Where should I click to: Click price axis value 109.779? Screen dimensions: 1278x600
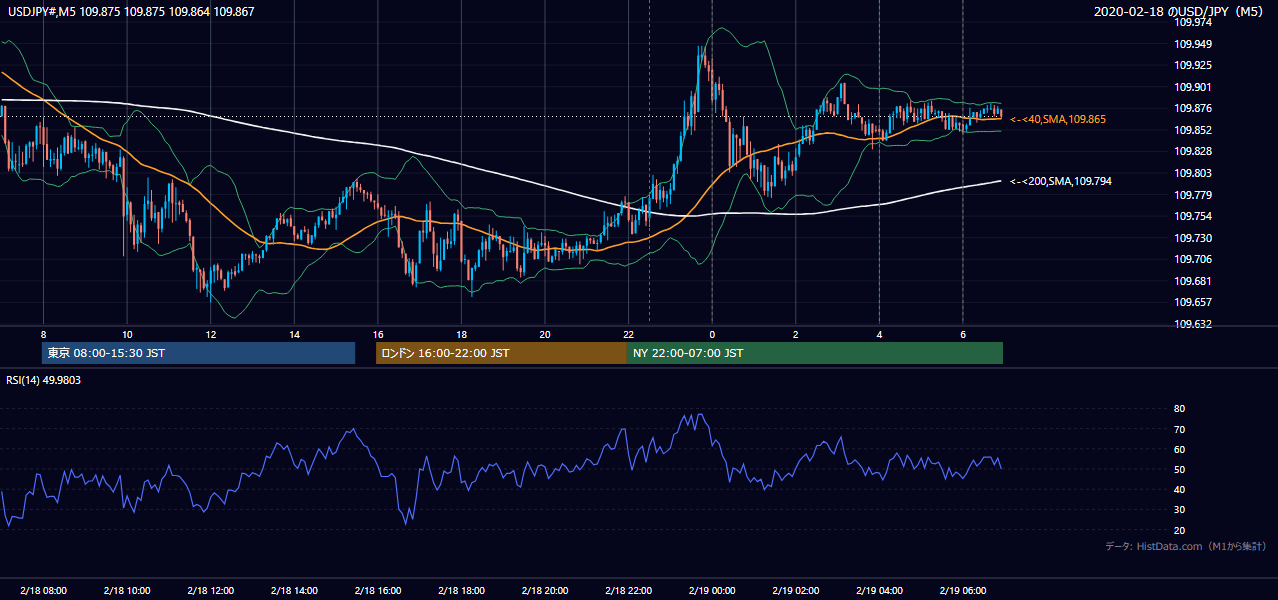pyautogui.click(x=1192, y=195)
